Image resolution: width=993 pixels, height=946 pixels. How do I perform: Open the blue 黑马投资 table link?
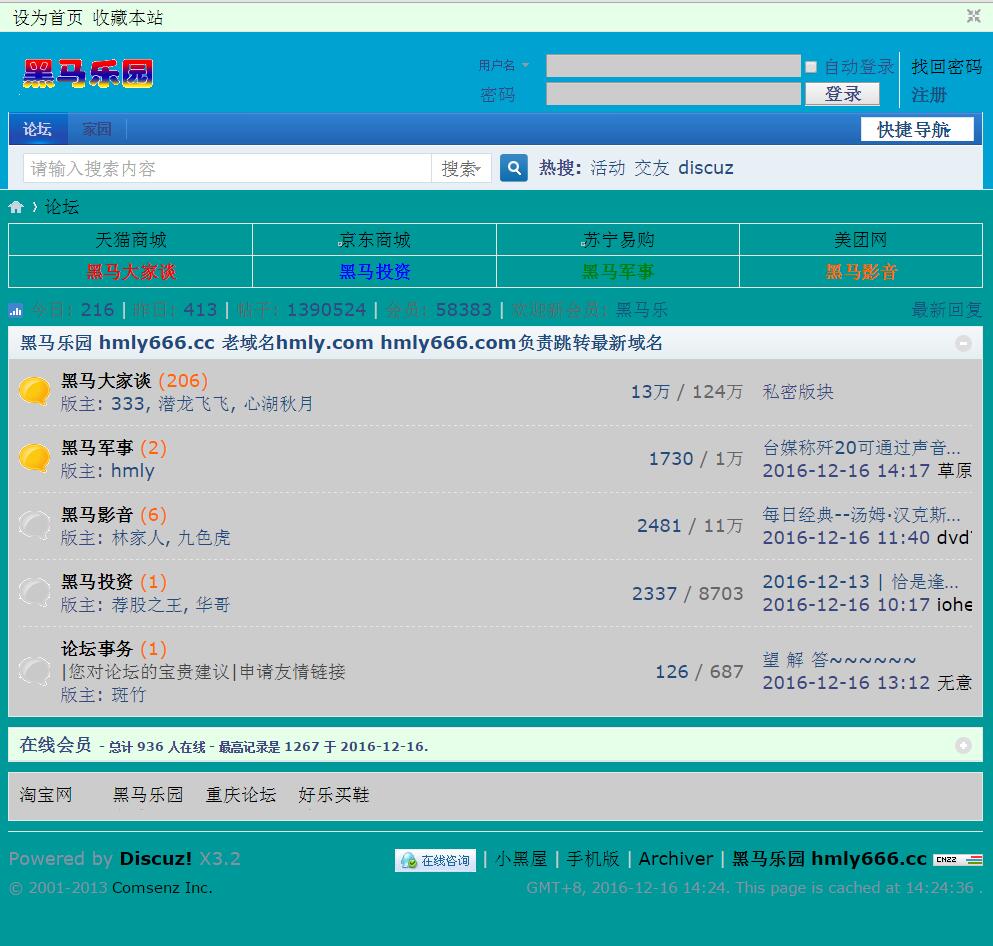click(374, 272)
